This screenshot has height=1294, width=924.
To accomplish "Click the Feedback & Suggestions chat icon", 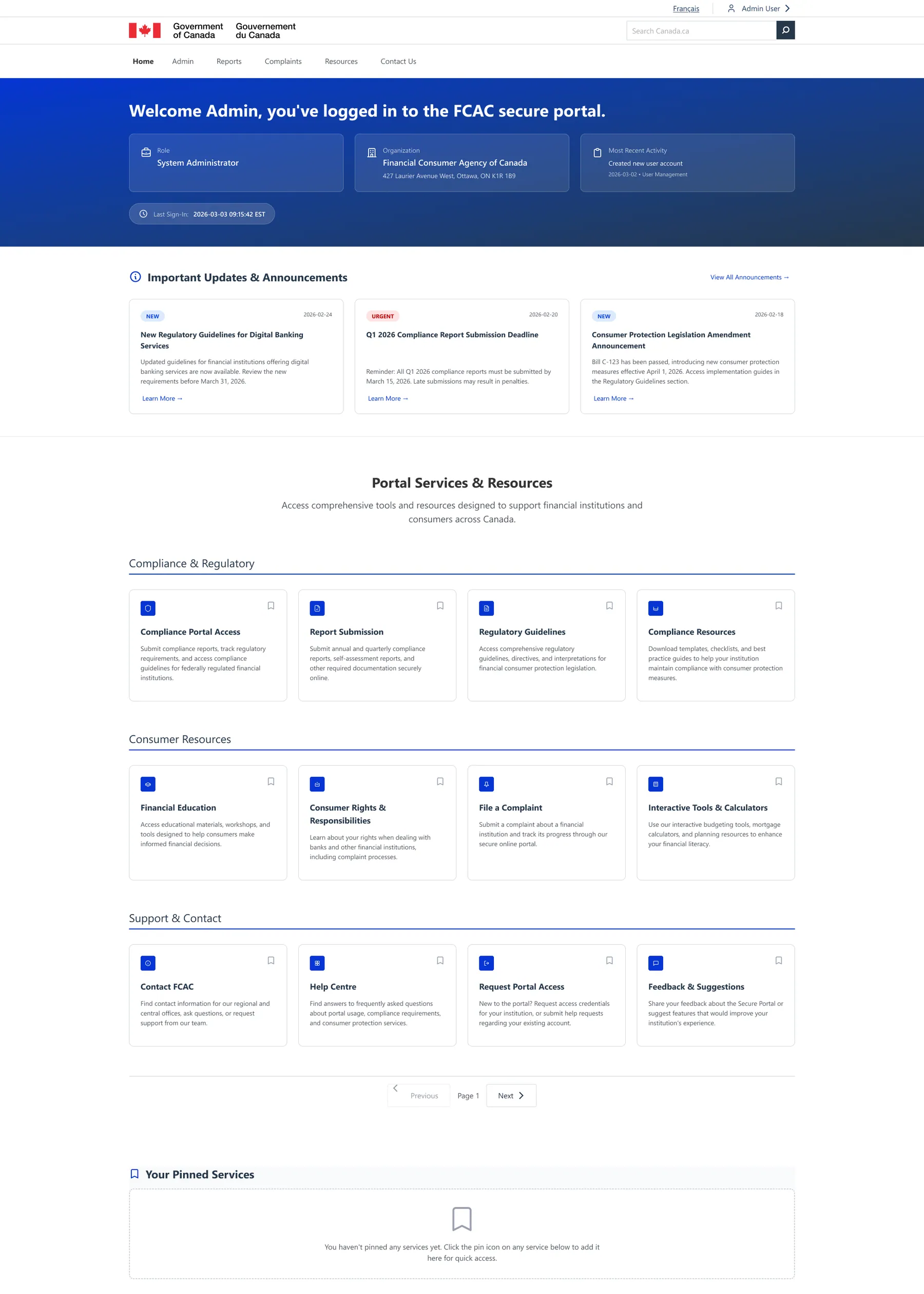I will 656,963.
